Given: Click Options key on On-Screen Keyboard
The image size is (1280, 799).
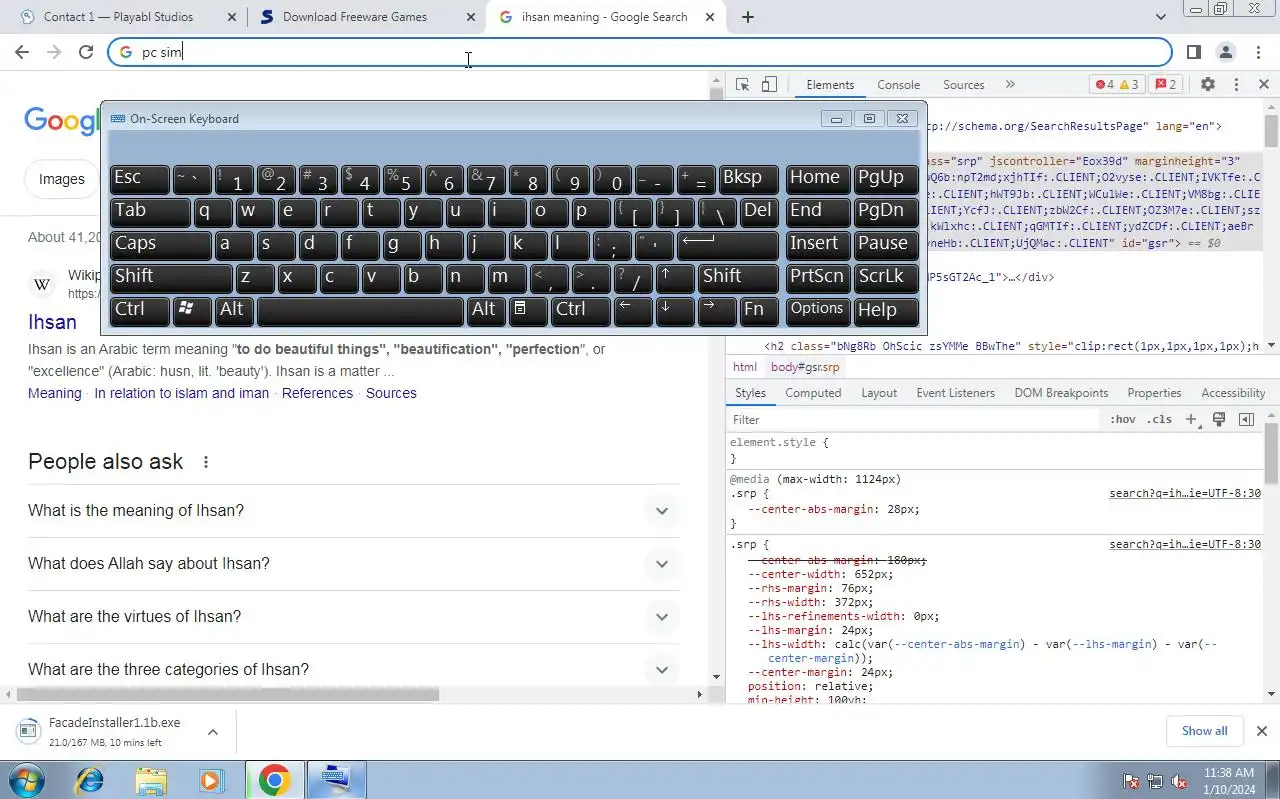Looking at the screenshot, I should point(817,310).
